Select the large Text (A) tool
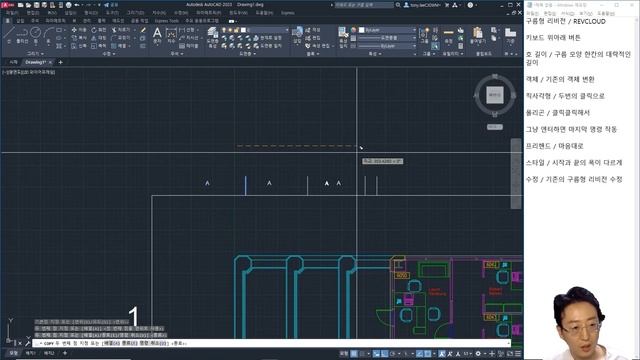The height and width of the screenshot is (360, 640). [x=157, y=34]
